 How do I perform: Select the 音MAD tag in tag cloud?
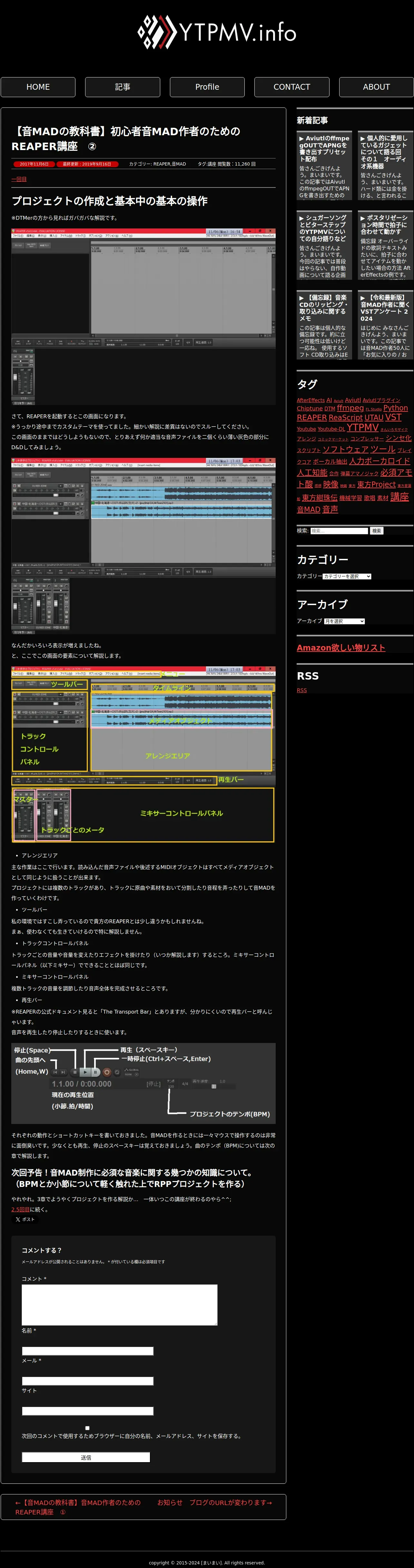click(x=308, y=510)
